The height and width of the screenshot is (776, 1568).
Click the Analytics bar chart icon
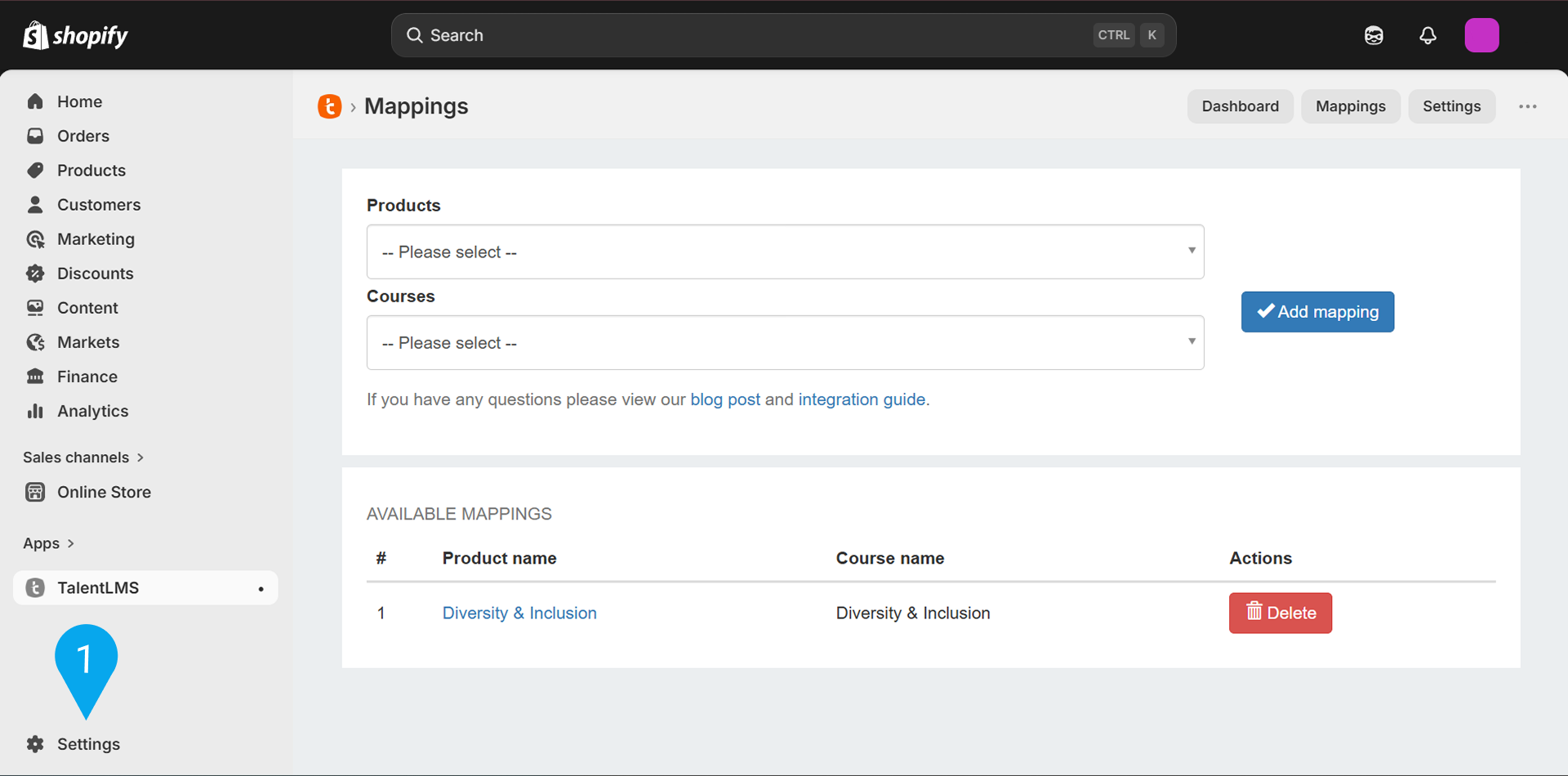click(x=35, y=410)
